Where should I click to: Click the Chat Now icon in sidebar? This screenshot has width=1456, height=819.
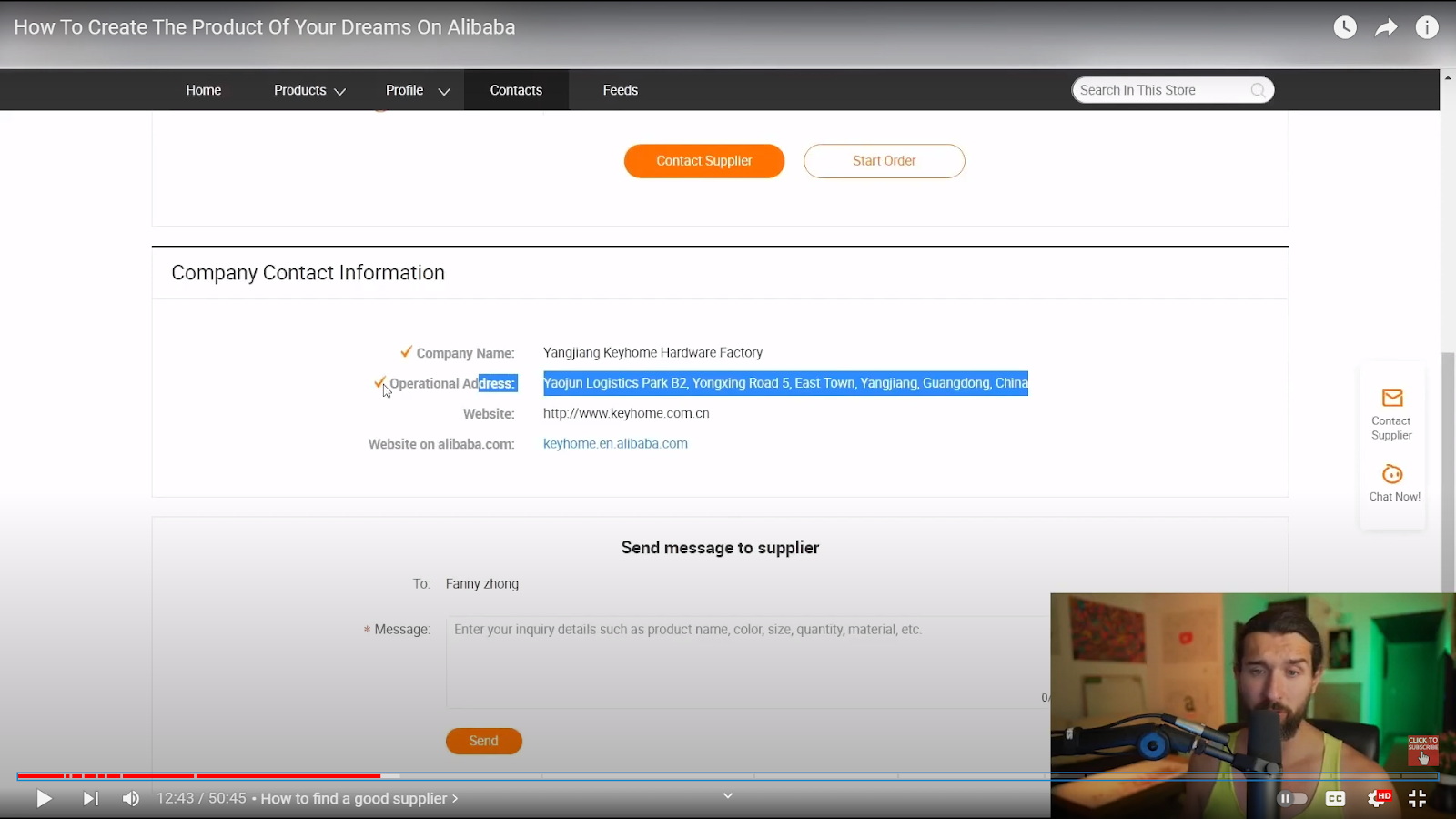click(1392, 474)
